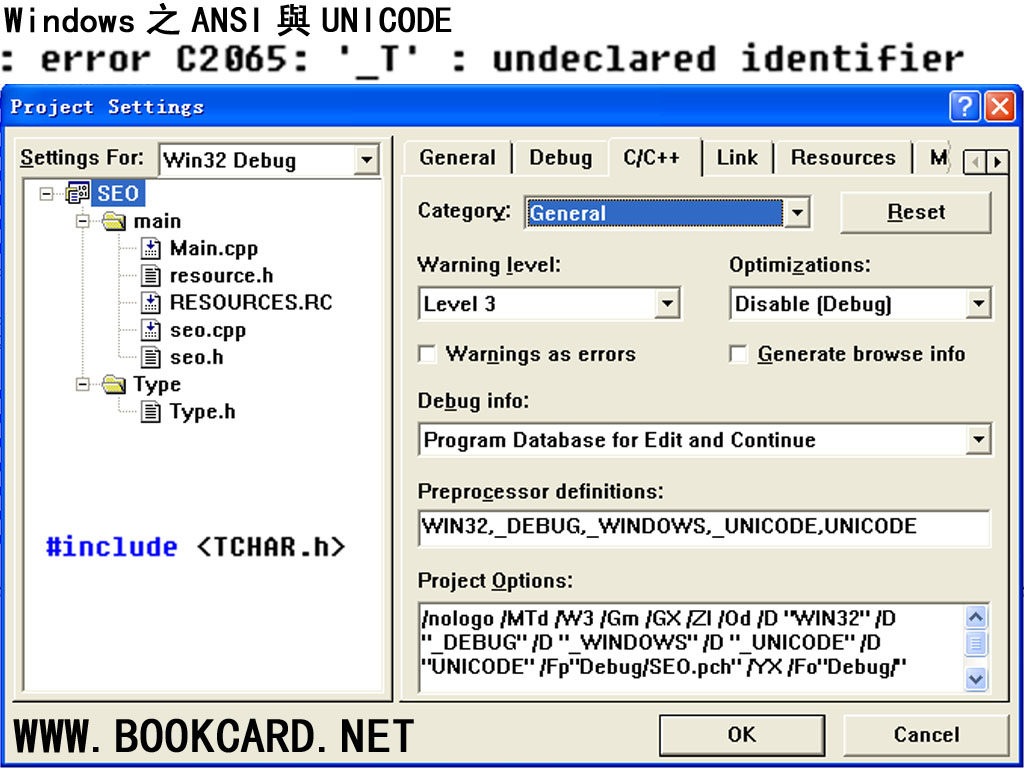Enable Warnings as errors

coord(427,354)
